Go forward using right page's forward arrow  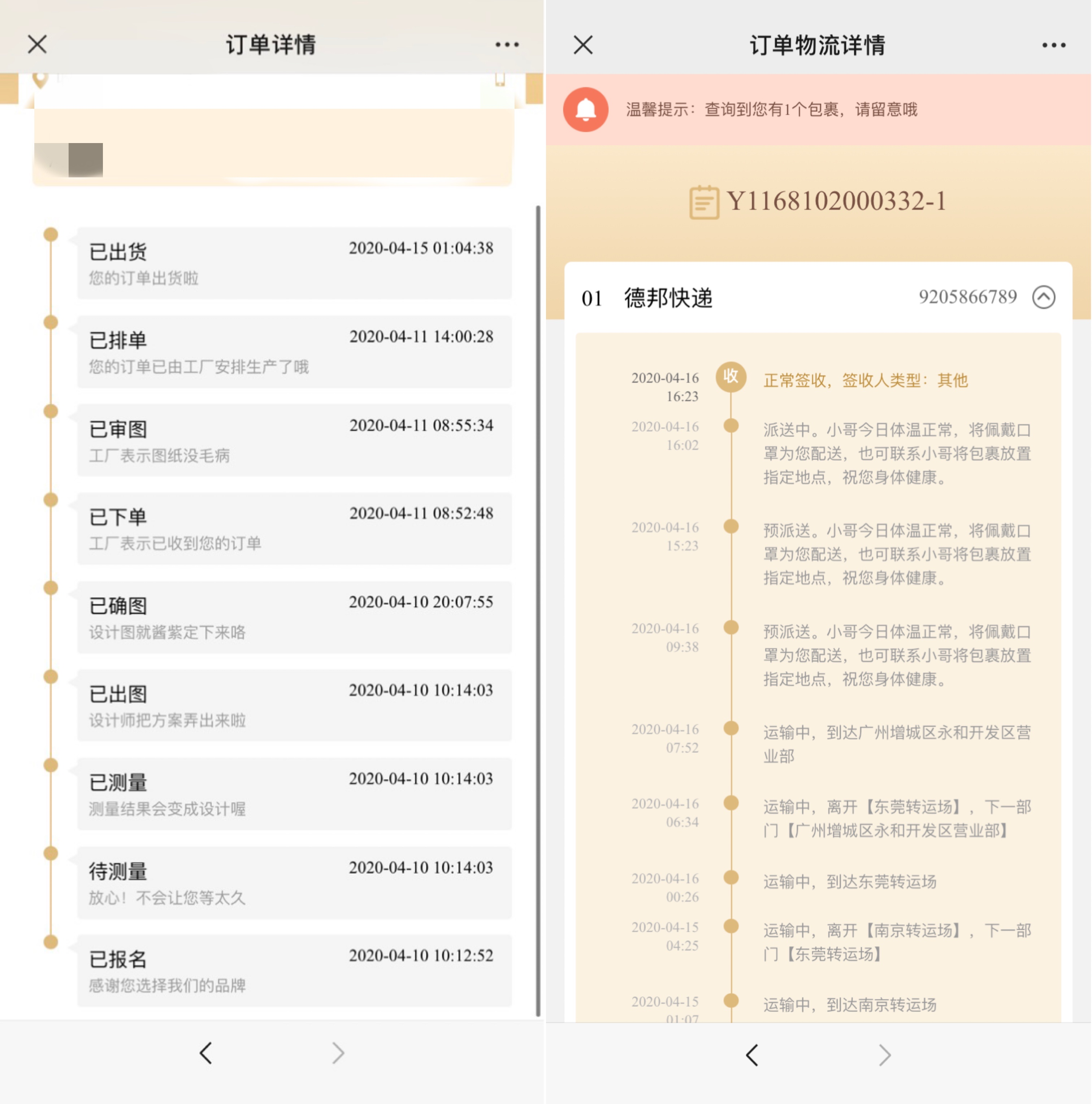884,1055
